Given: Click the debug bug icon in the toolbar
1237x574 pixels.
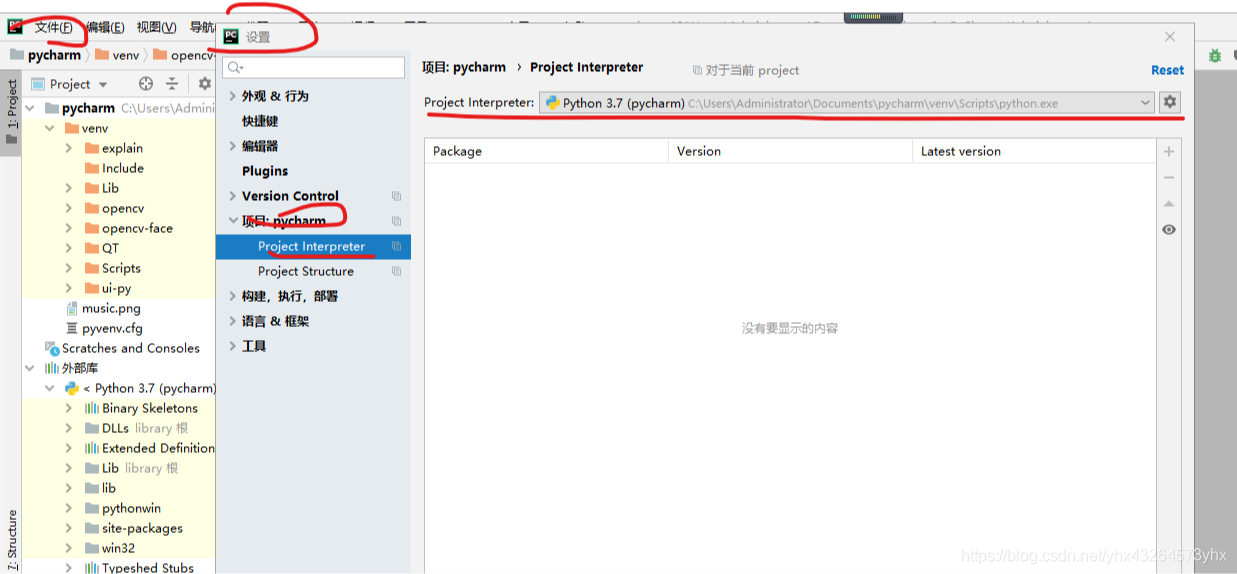Looking at the screenshot, I should 1216,56.
